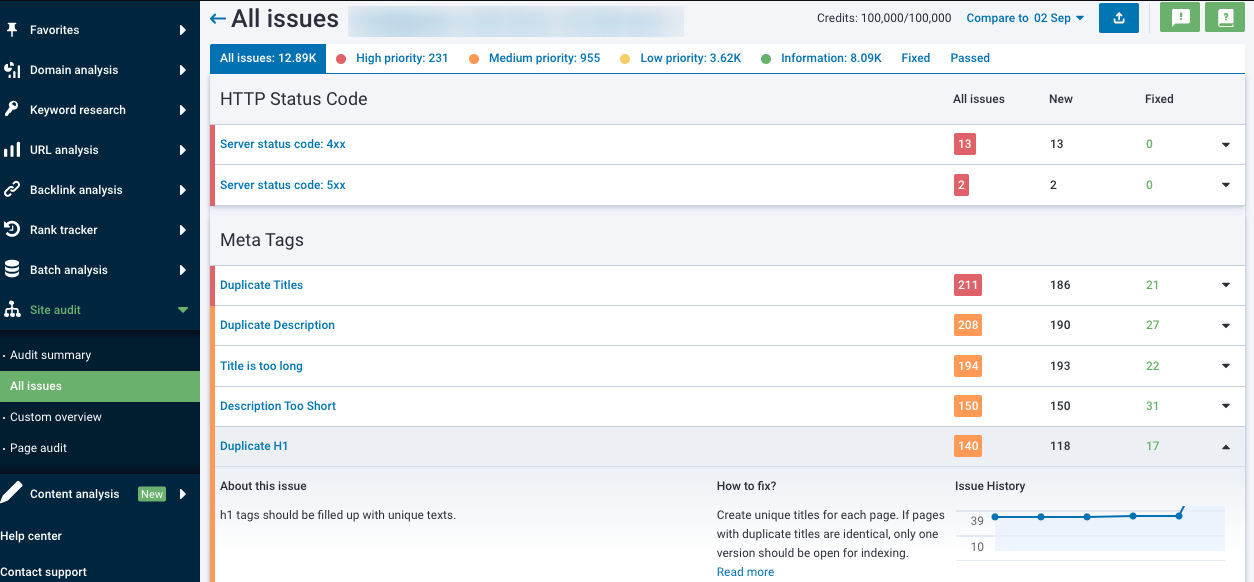Open the Title is too long issue
The width and height of the screenshot is (1254, 582).
pos(261,366)
